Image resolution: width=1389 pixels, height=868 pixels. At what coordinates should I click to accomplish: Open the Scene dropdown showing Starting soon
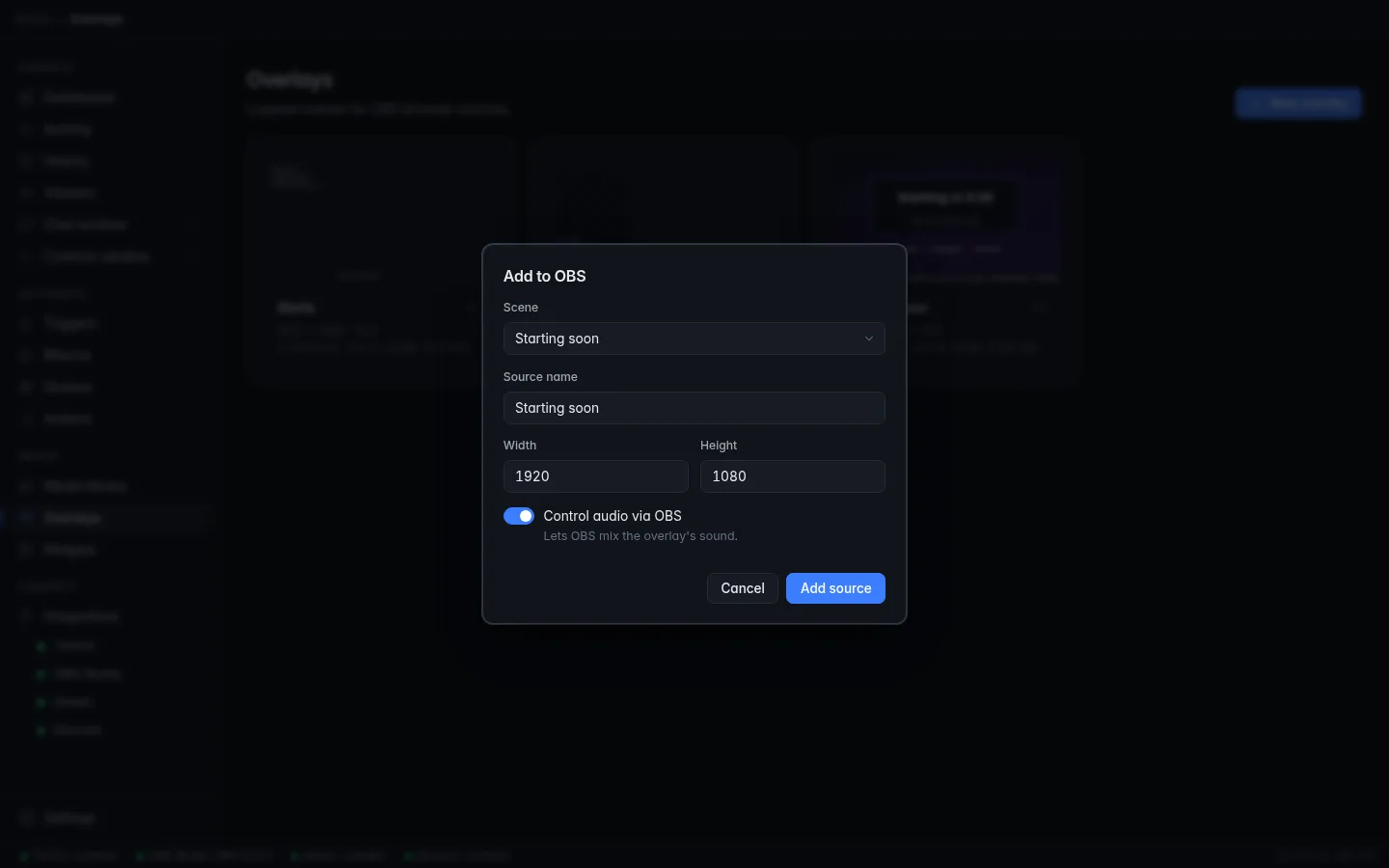pos(694,339)
